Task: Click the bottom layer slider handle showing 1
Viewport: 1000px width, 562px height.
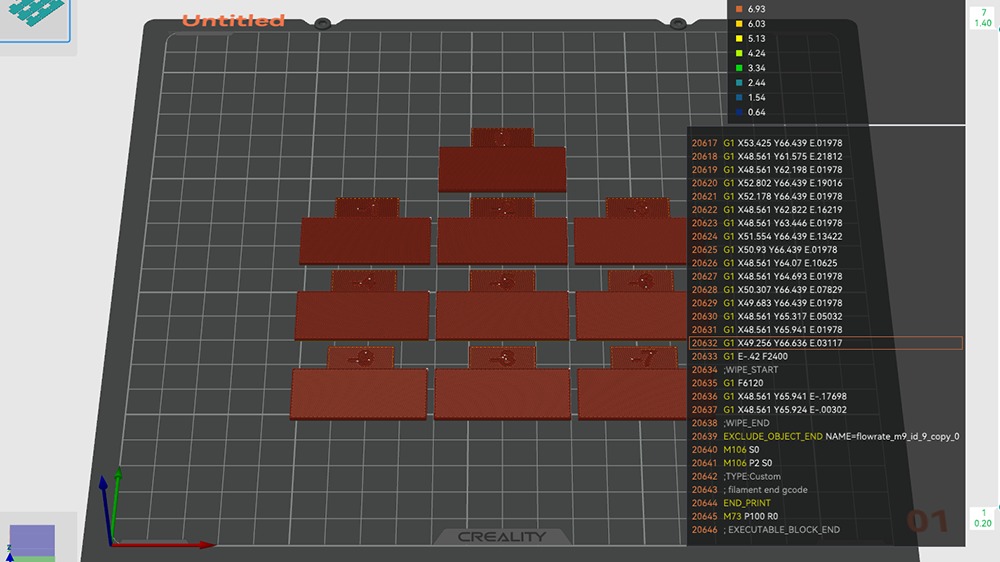Action: (x=982, y=517)
